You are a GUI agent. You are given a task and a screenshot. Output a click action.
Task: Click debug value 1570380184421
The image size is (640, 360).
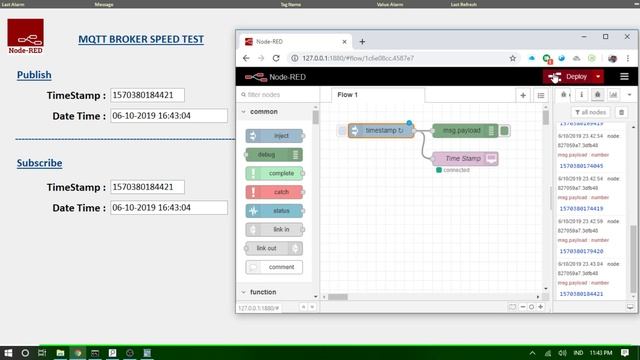tap(581, 294)
